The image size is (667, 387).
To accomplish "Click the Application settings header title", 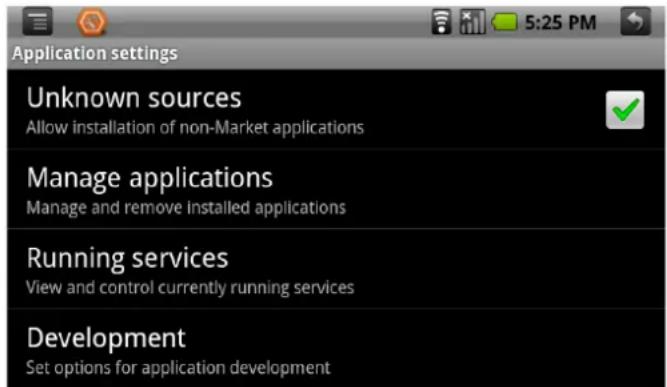I will coord(95,54).
